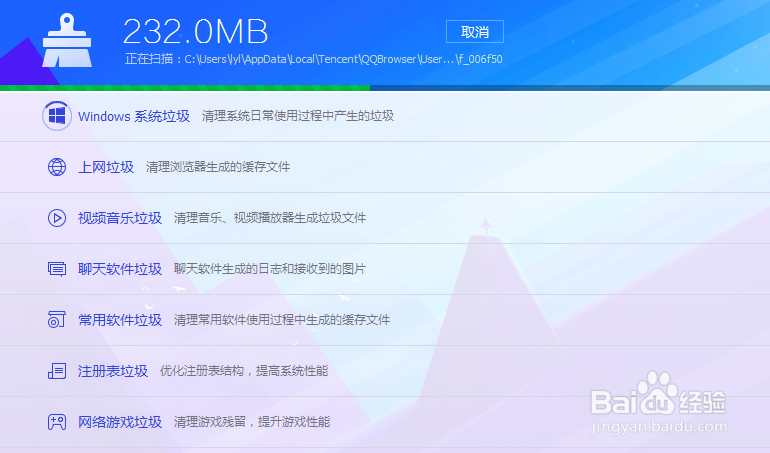The height and width of the screenshot is (453, 770).
Task: Click the play icon for 视频音乐垃圾
Action: (x=57, y=218)
